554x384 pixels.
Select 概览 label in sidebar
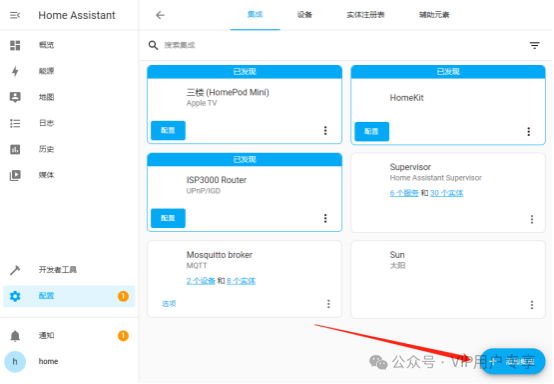pyautogui.click(x=46, y=45)
